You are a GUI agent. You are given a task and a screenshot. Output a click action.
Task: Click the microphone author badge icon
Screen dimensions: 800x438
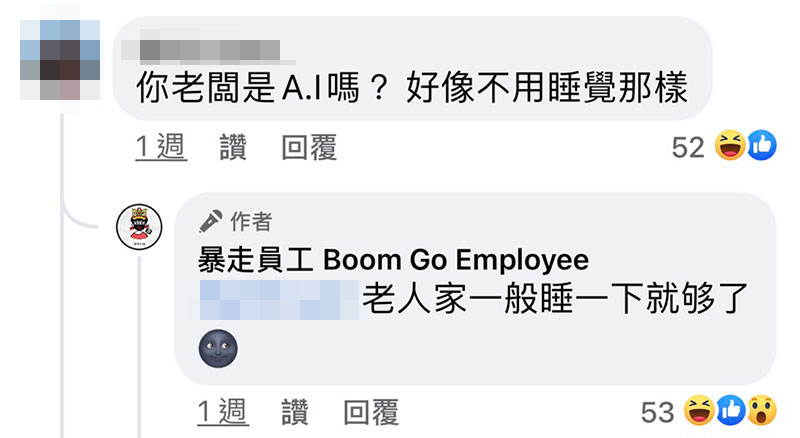(x=210, y=221)
